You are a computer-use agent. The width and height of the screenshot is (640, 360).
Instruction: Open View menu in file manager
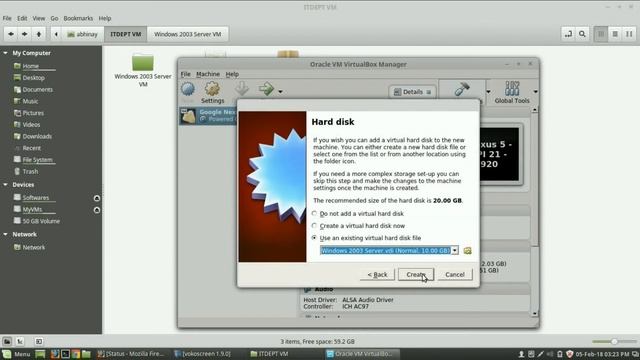pos(39,18)
